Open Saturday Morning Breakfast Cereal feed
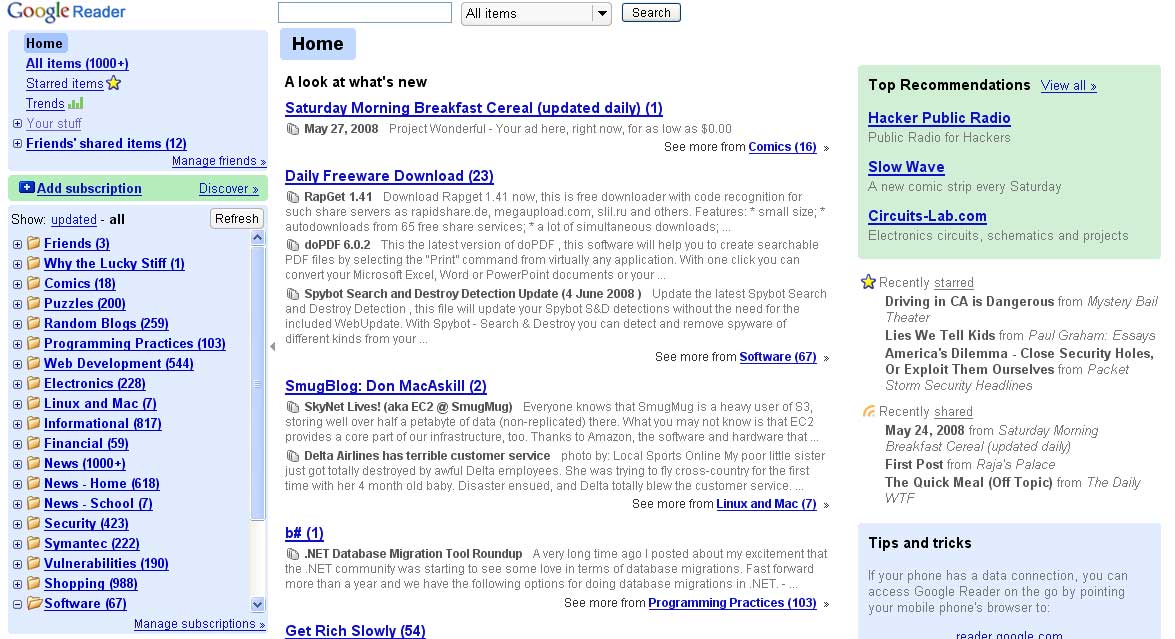The image size is (1175, 639). pos(474,108)
